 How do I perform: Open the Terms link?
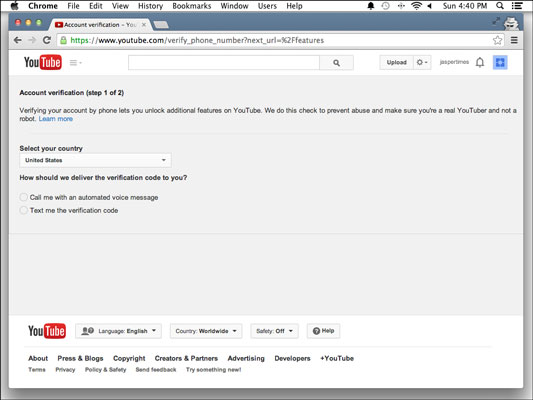click(x=37, y=370)
